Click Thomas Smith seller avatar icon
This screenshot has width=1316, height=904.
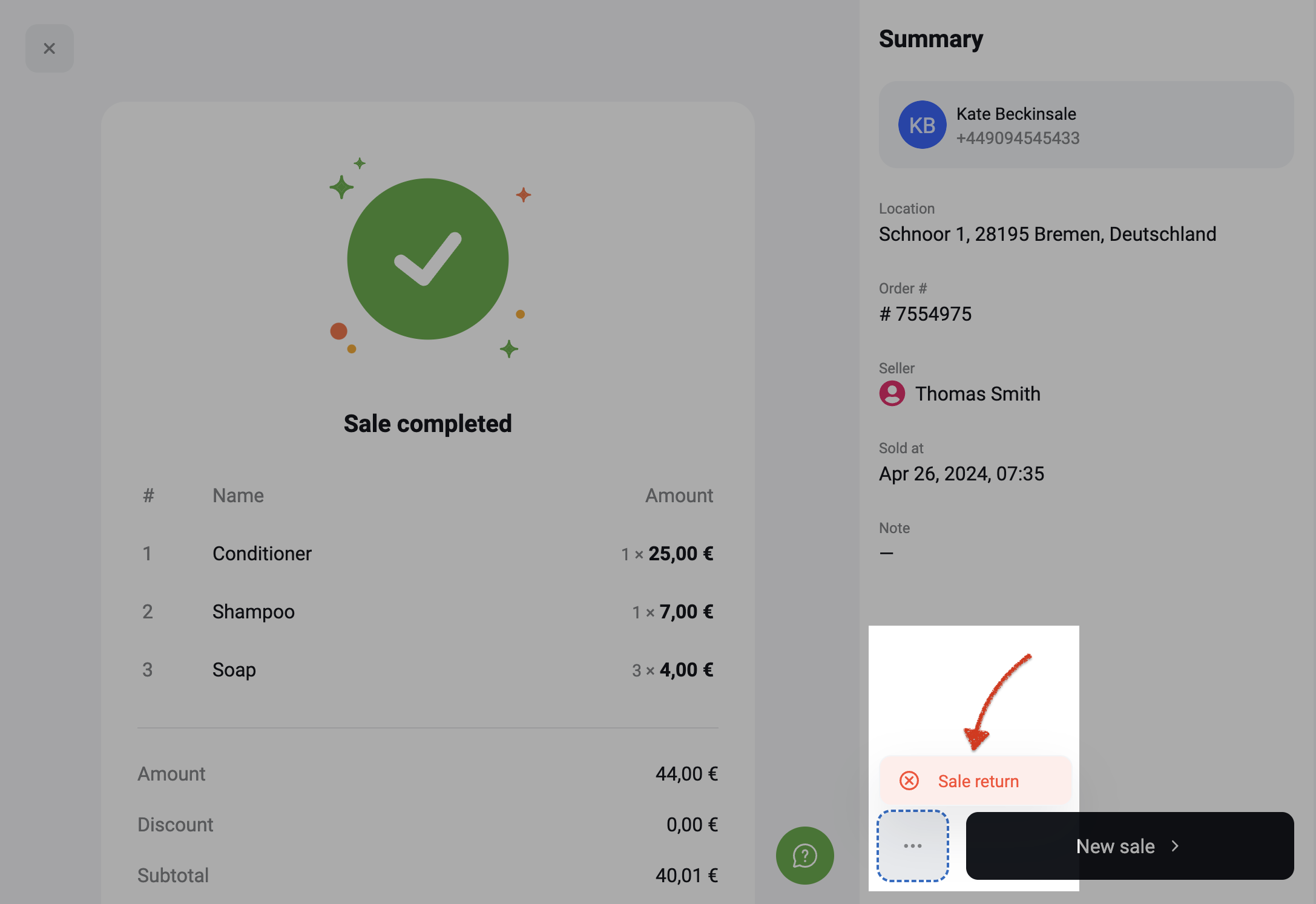892,393
